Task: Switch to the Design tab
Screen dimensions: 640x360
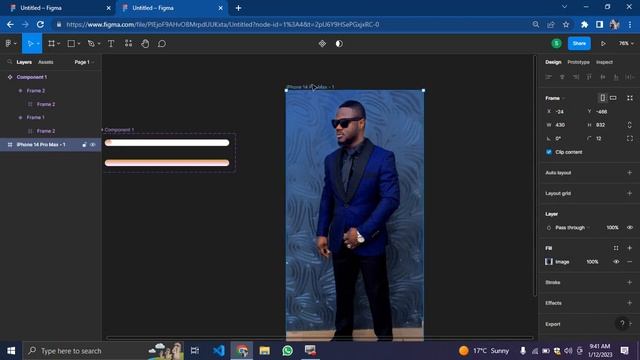Action: point(553,62)
